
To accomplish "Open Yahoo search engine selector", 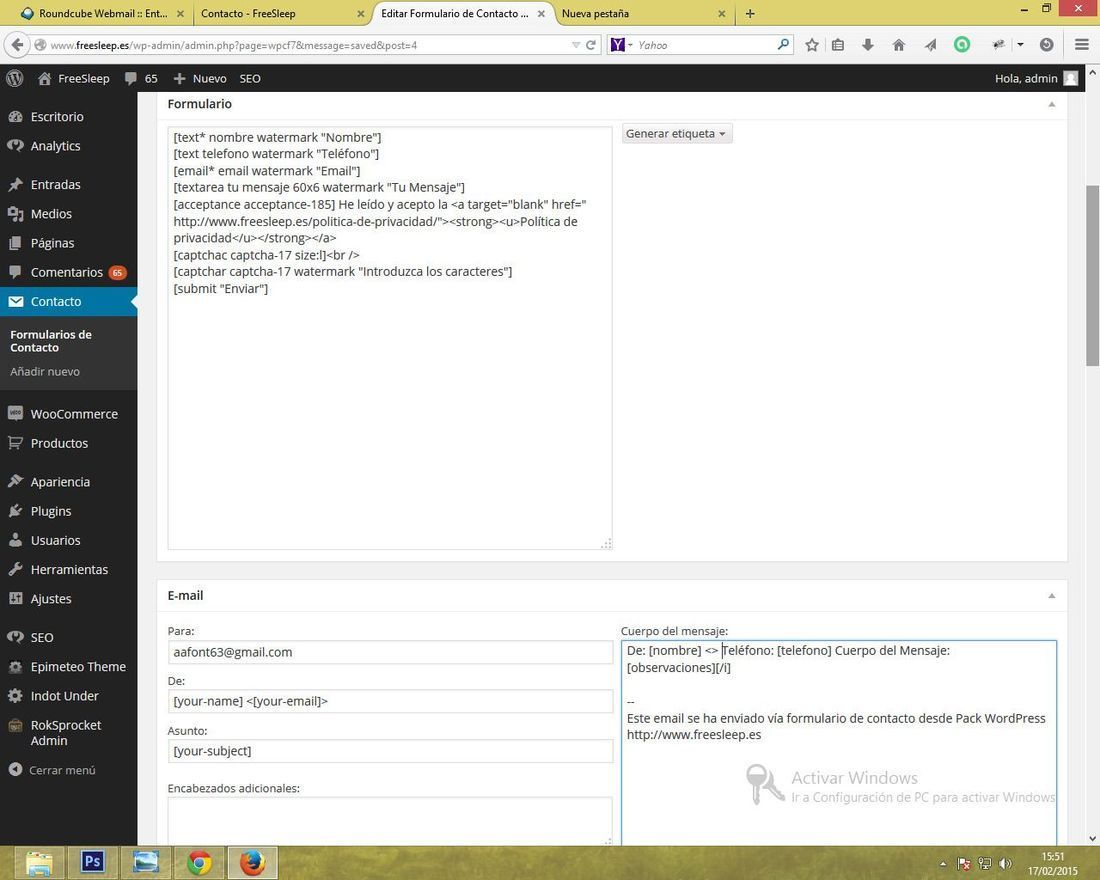I will tap(621, 45).
